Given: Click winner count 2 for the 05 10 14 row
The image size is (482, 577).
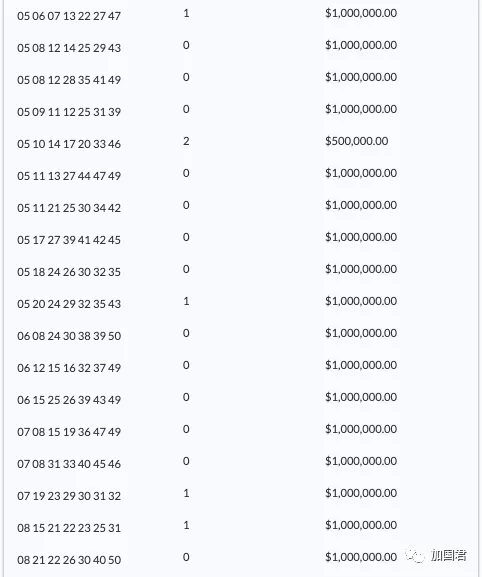Looking at the screenshot, I should pyautogui.click(x=186, y=141).
